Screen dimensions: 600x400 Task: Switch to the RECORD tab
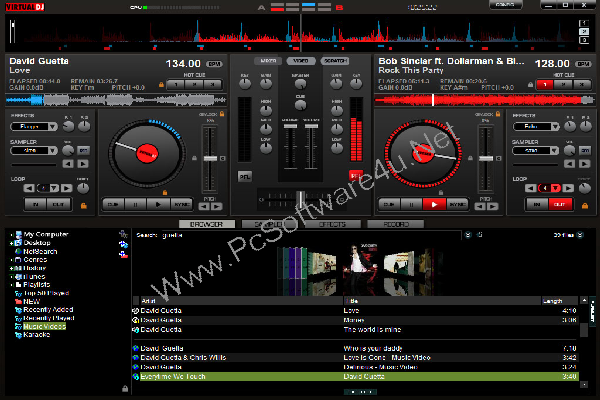click(x=395, y=224)
